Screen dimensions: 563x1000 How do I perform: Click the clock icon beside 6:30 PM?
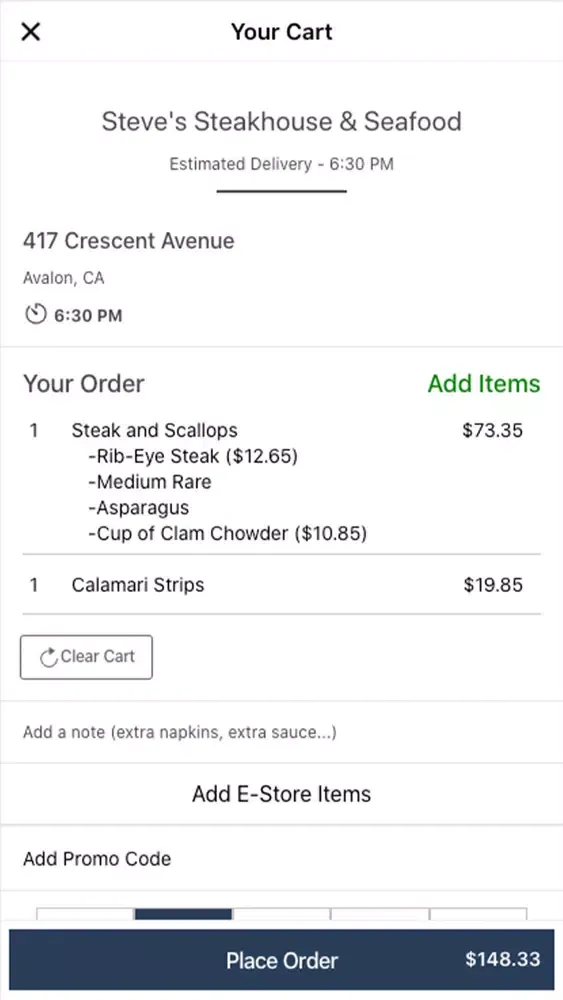click(x=36, y=314)
